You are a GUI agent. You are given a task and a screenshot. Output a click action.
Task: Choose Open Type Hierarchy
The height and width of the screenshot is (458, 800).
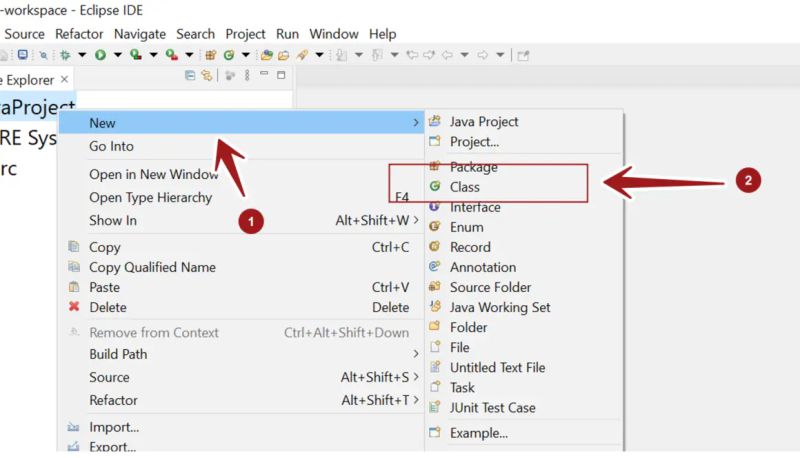[x=241, y=197]
